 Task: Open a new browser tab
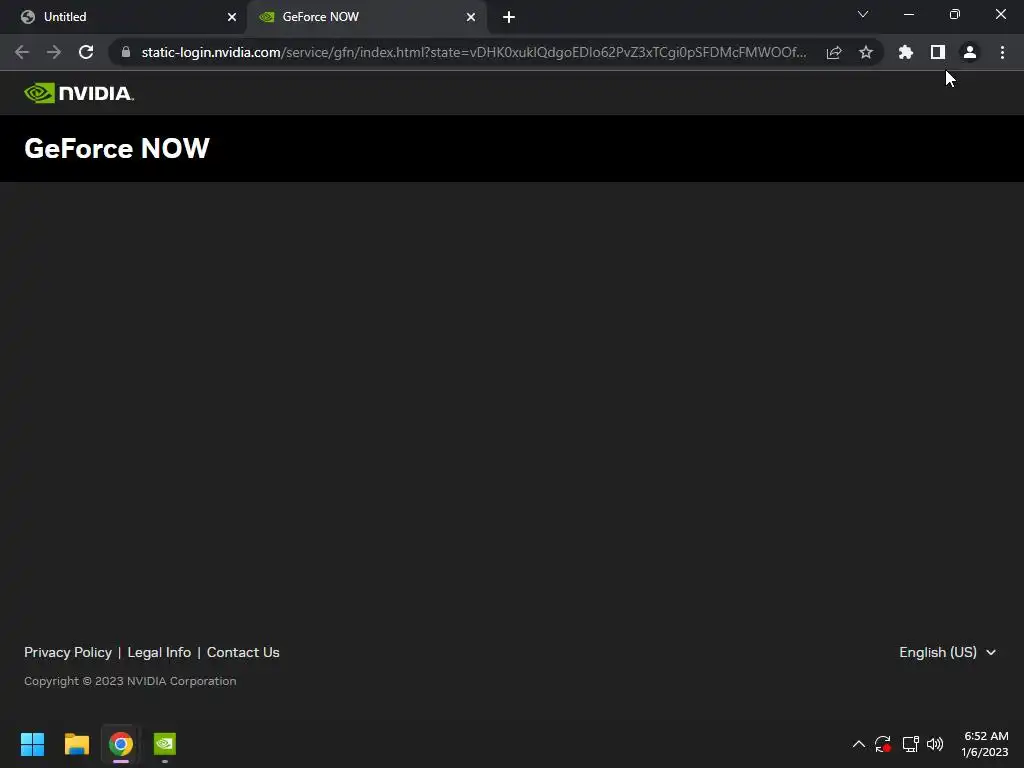pos(509,17)
